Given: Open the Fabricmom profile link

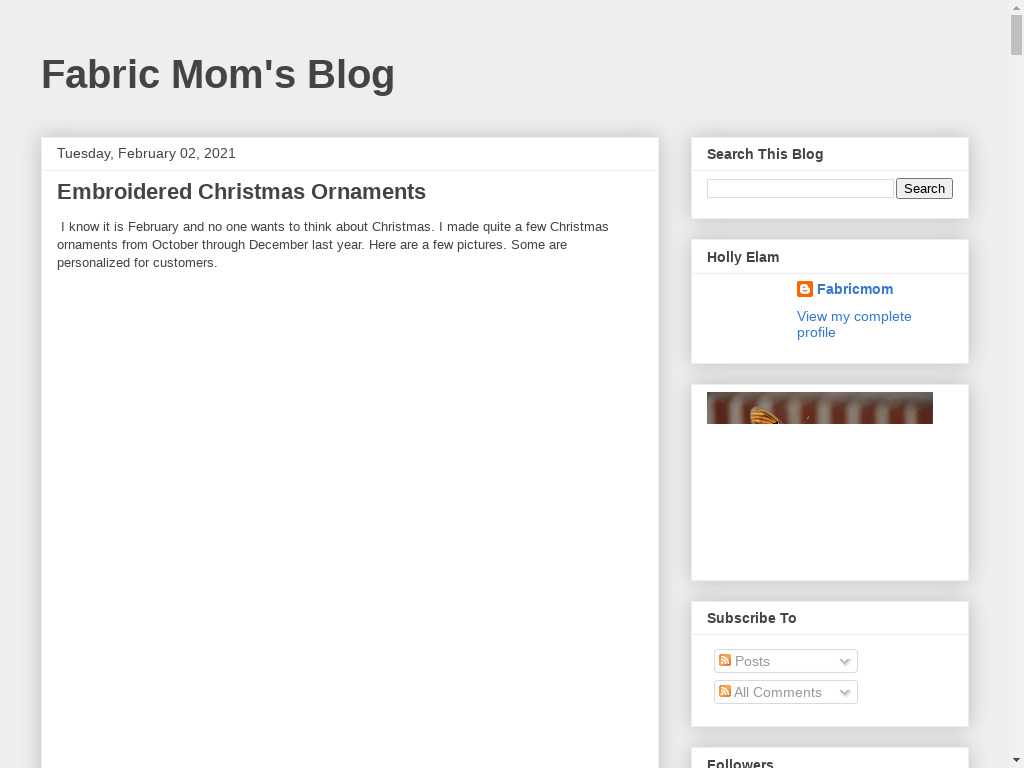Looking at the screenshot, I should pyautogui.click(x=855, y=289).
